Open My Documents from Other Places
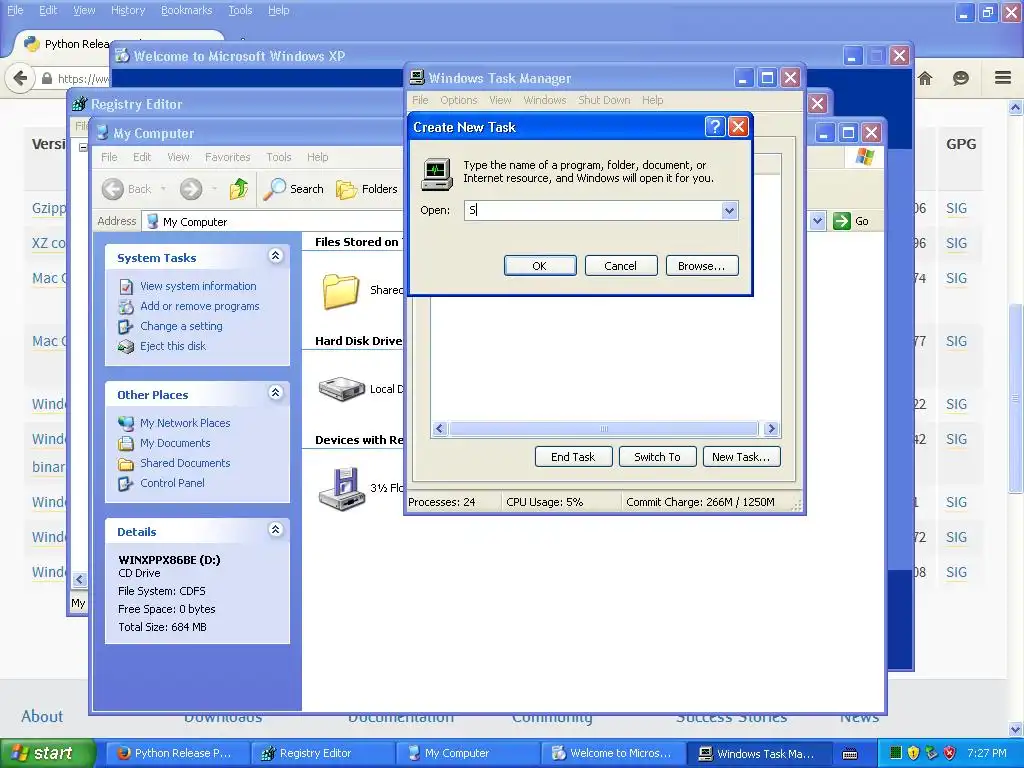1024x768 pixels. click(x=175, y=443)
